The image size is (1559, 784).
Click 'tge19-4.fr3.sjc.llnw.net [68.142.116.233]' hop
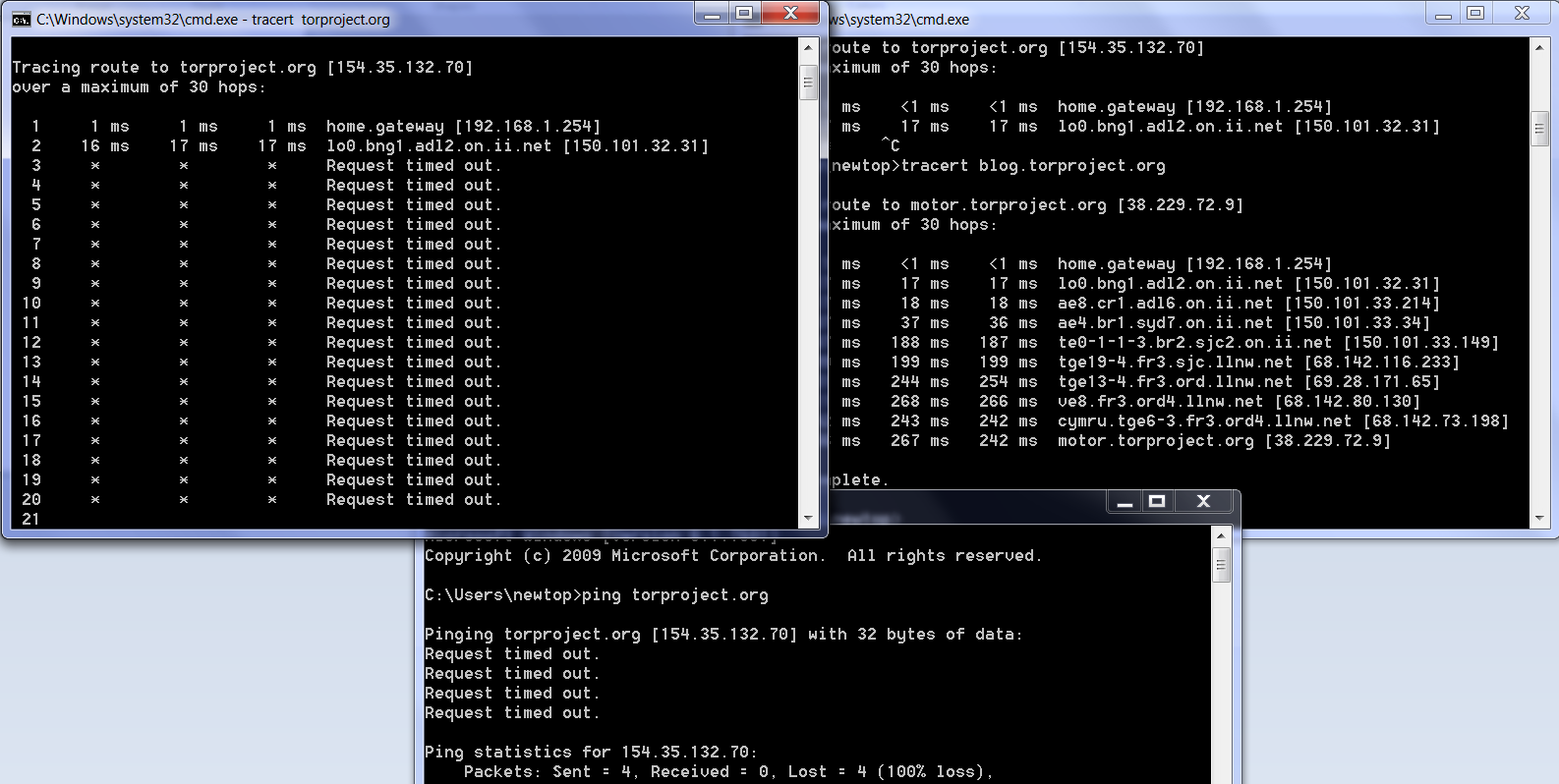pyautogui.click(x=1258, y=362)
